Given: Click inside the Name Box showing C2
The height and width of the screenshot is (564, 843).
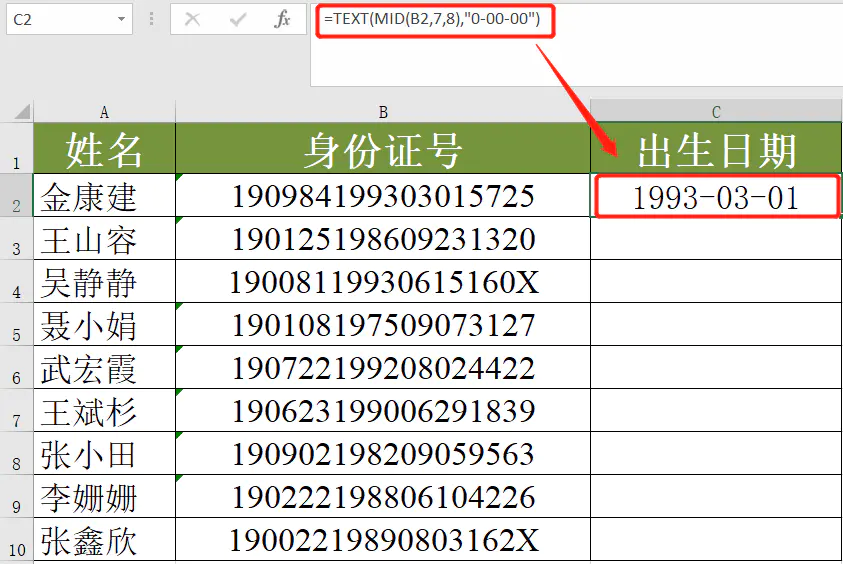Looking at the screenshot, I should pyautogui.click(x=58, y=19).
